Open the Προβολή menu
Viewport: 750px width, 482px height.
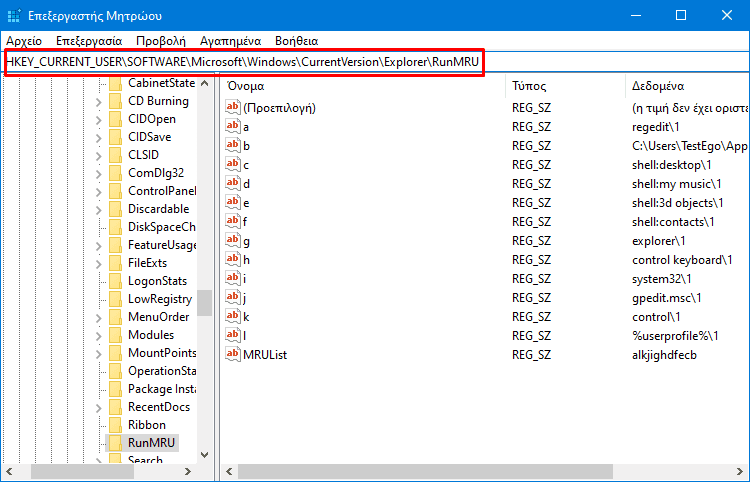click(x=161, y=41)
